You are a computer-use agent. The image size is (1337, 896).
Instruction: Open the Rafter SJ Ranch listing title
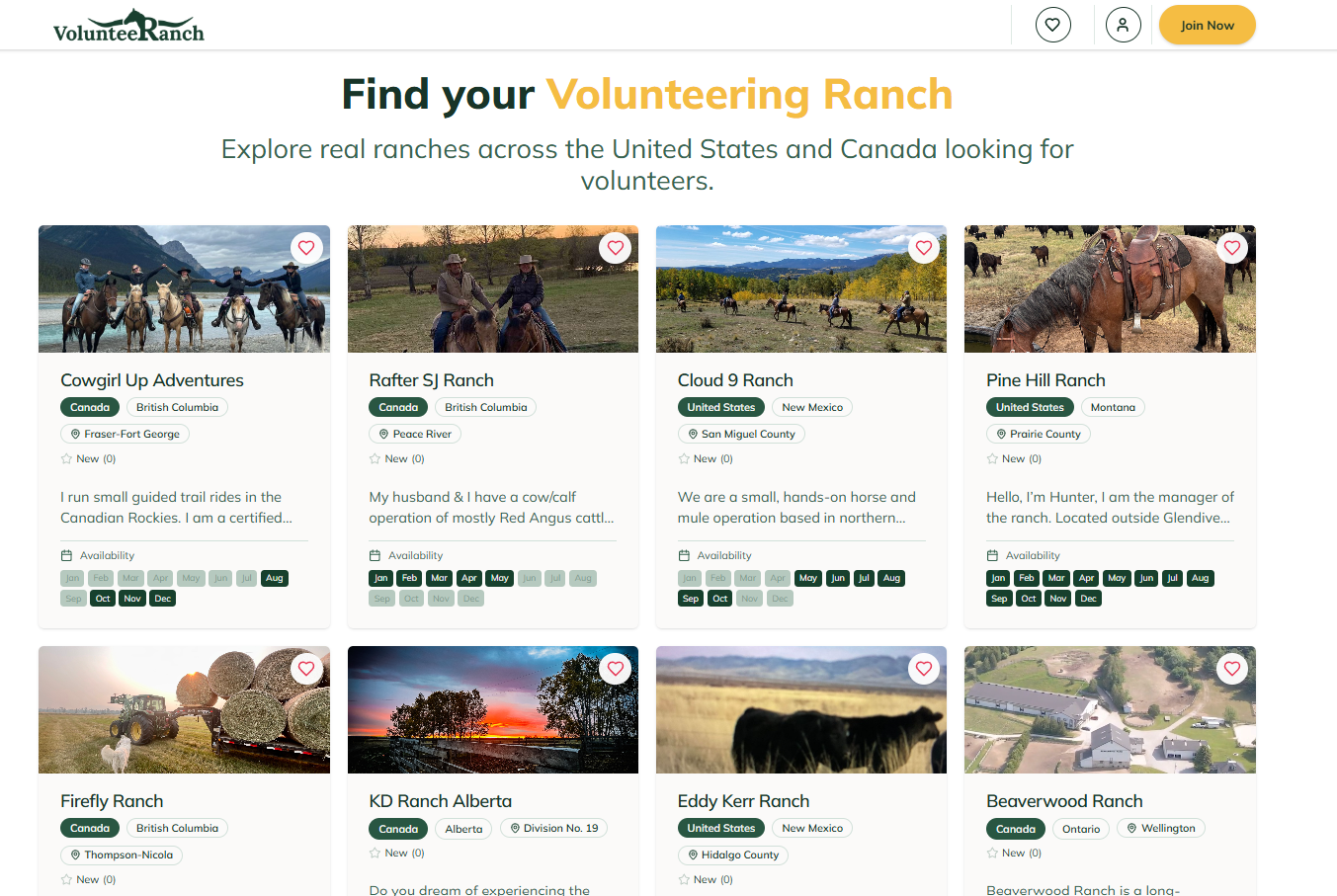[x=431, y=380]
